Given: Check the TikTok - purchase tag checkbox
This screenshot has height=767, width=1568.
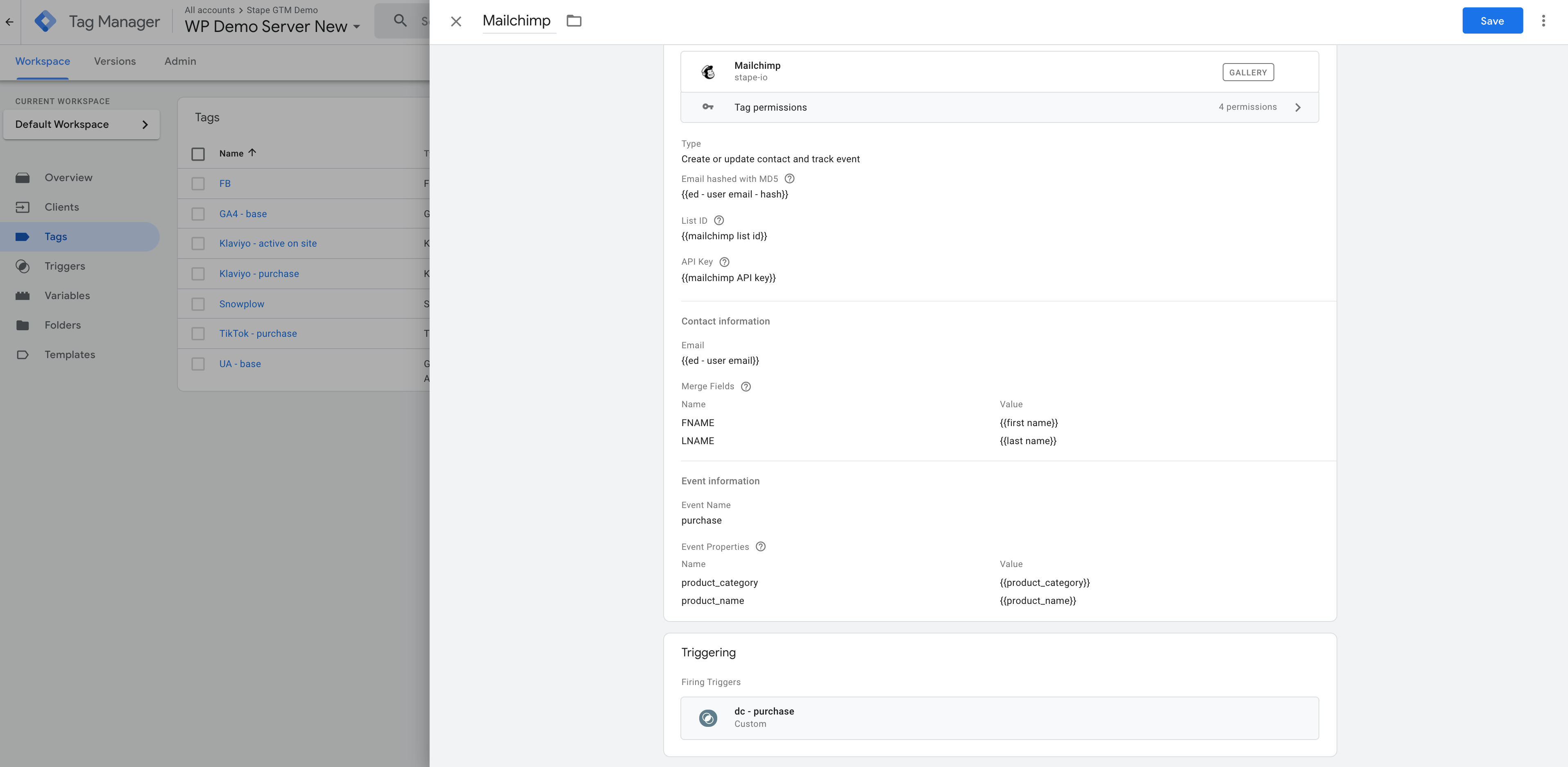Looking at the screenshot, I should coord(198,334).
